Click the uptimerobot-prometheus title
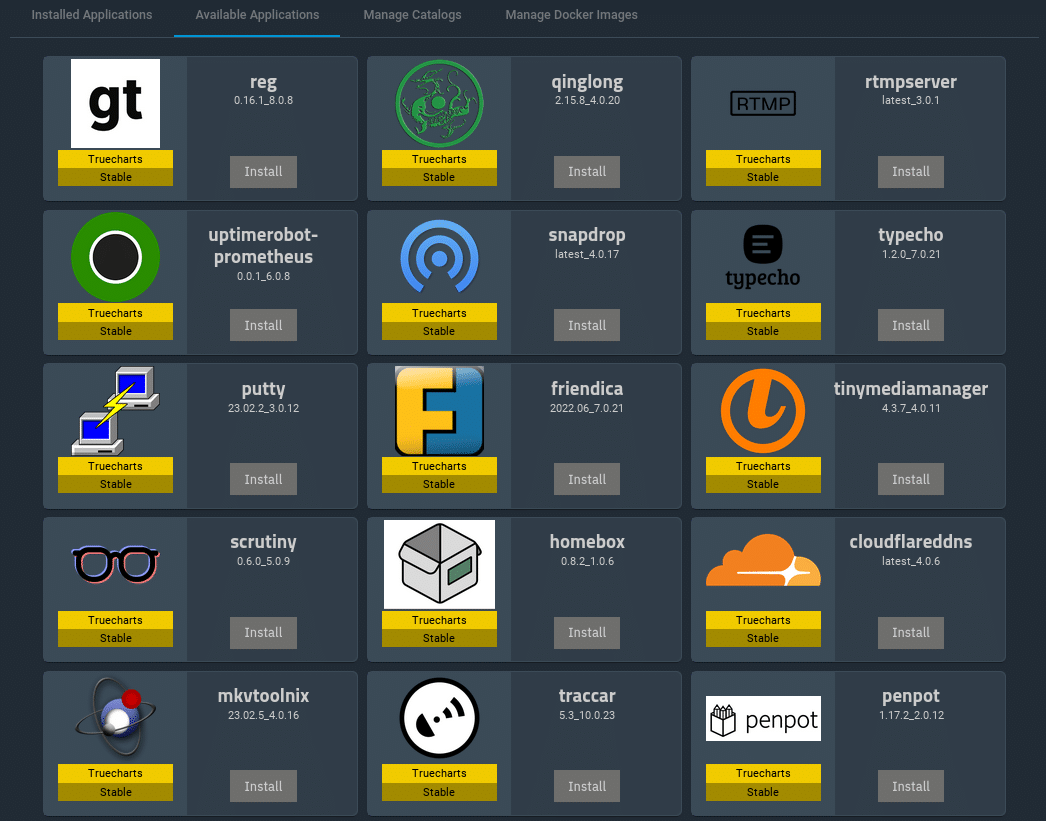 [264, 245]
